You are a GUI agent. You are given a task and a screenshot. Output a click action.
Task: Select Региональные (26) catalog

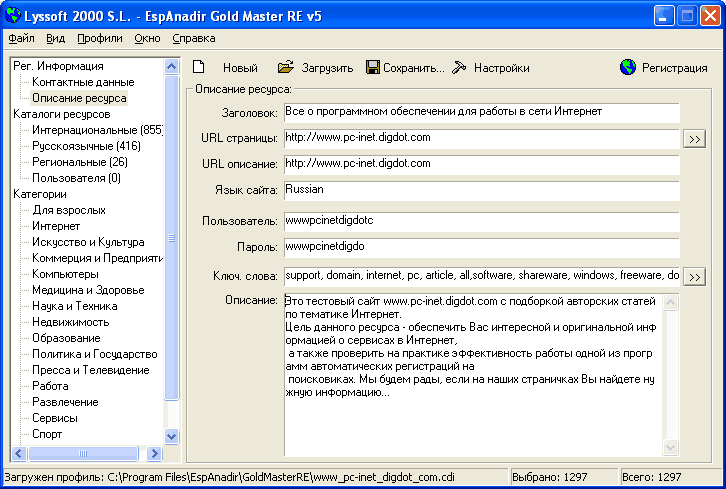click(x=80, y=162)
